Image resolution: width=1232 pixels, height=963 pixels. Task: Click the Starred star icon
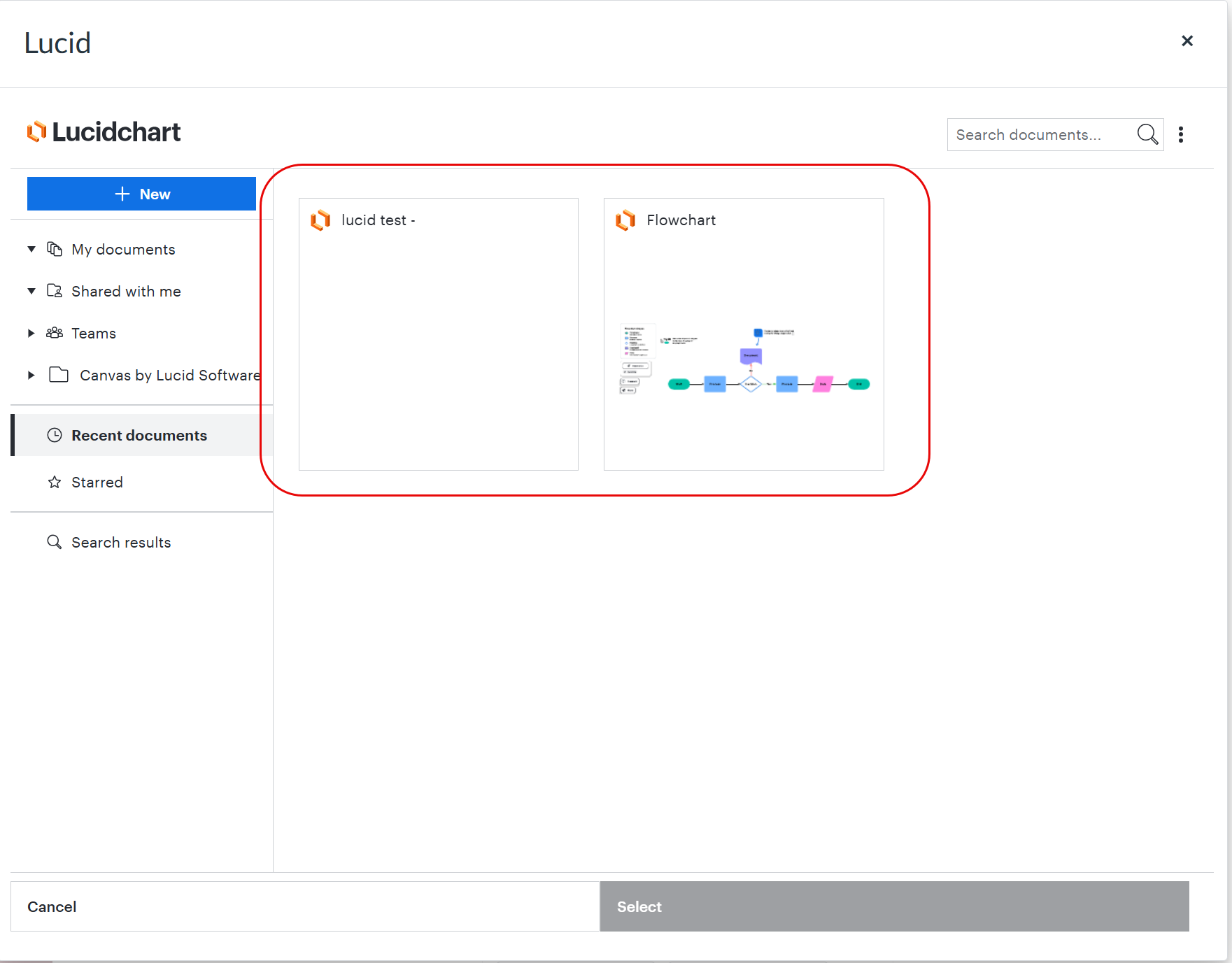55,482
